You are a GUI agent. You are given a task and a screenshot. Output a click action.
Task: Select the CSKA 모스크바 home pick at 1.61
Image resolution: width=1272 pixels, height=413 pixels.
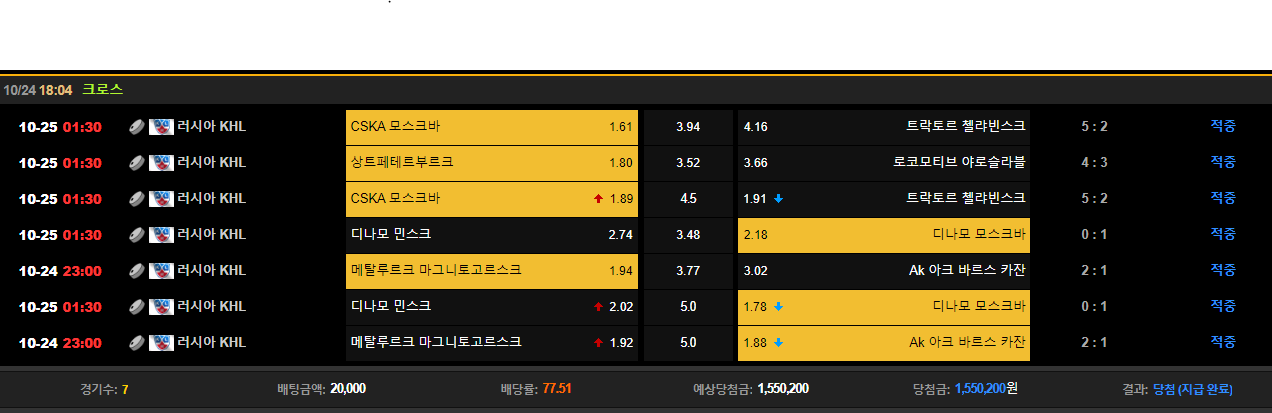pos(491,127)
